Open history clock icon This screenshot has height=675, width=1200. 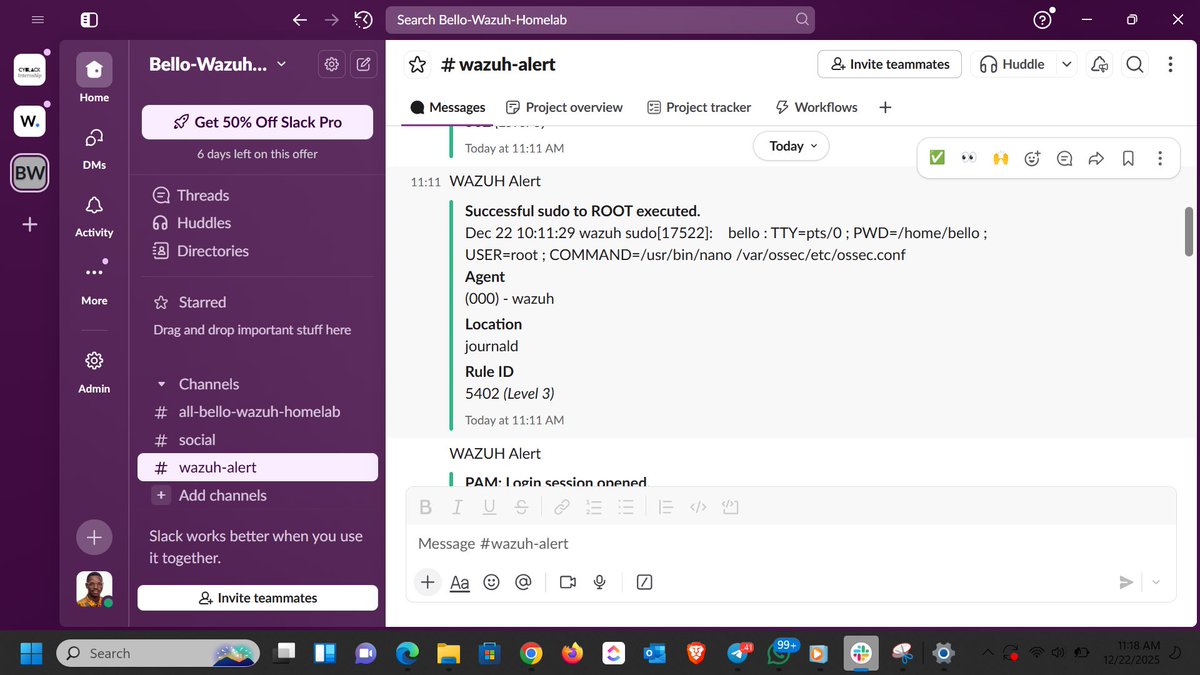364,19
